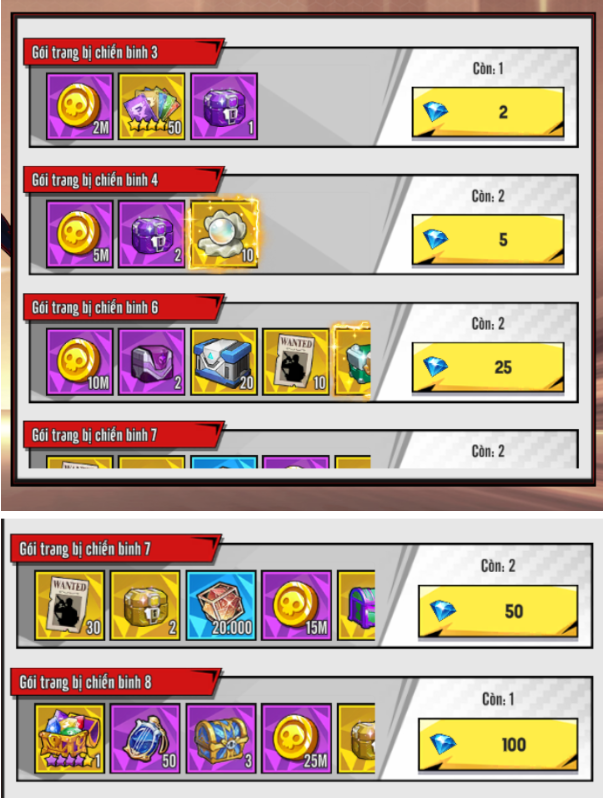Select the Wanted poster 30 icon

[x=70, y=605]
